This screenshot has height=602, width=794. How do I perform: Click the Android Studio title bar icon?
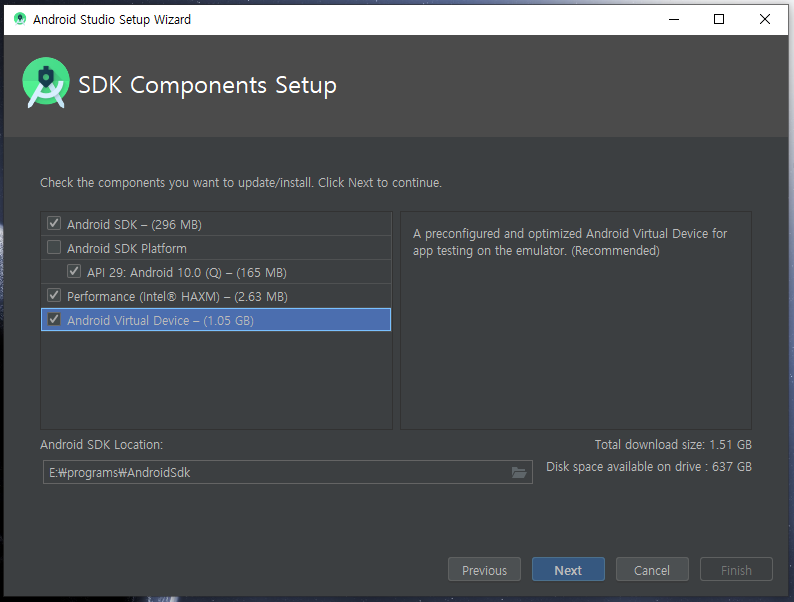click(20, 19)
